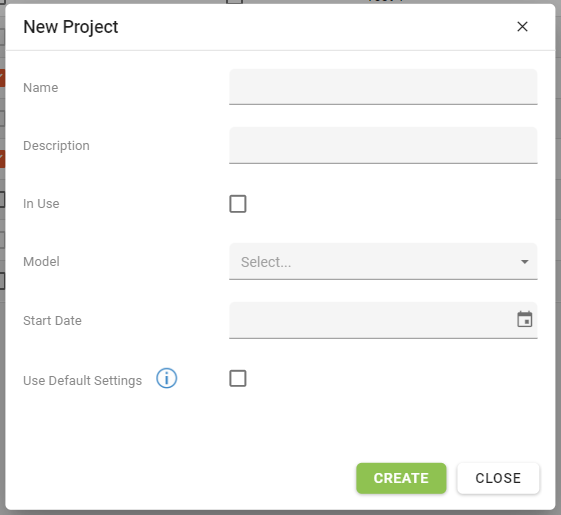Image resolution: width=561 pixels, height=515 pixels.
Task: Click the Description field label
Action: (x=56, y=146)
